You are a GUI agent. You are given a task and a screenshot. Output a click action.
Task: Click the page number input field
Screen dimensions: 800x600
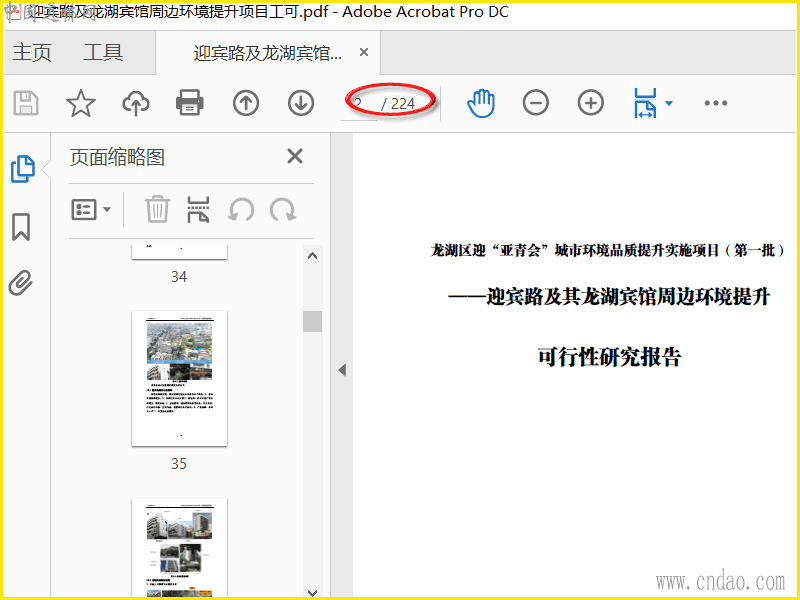[x=359, y=104]
